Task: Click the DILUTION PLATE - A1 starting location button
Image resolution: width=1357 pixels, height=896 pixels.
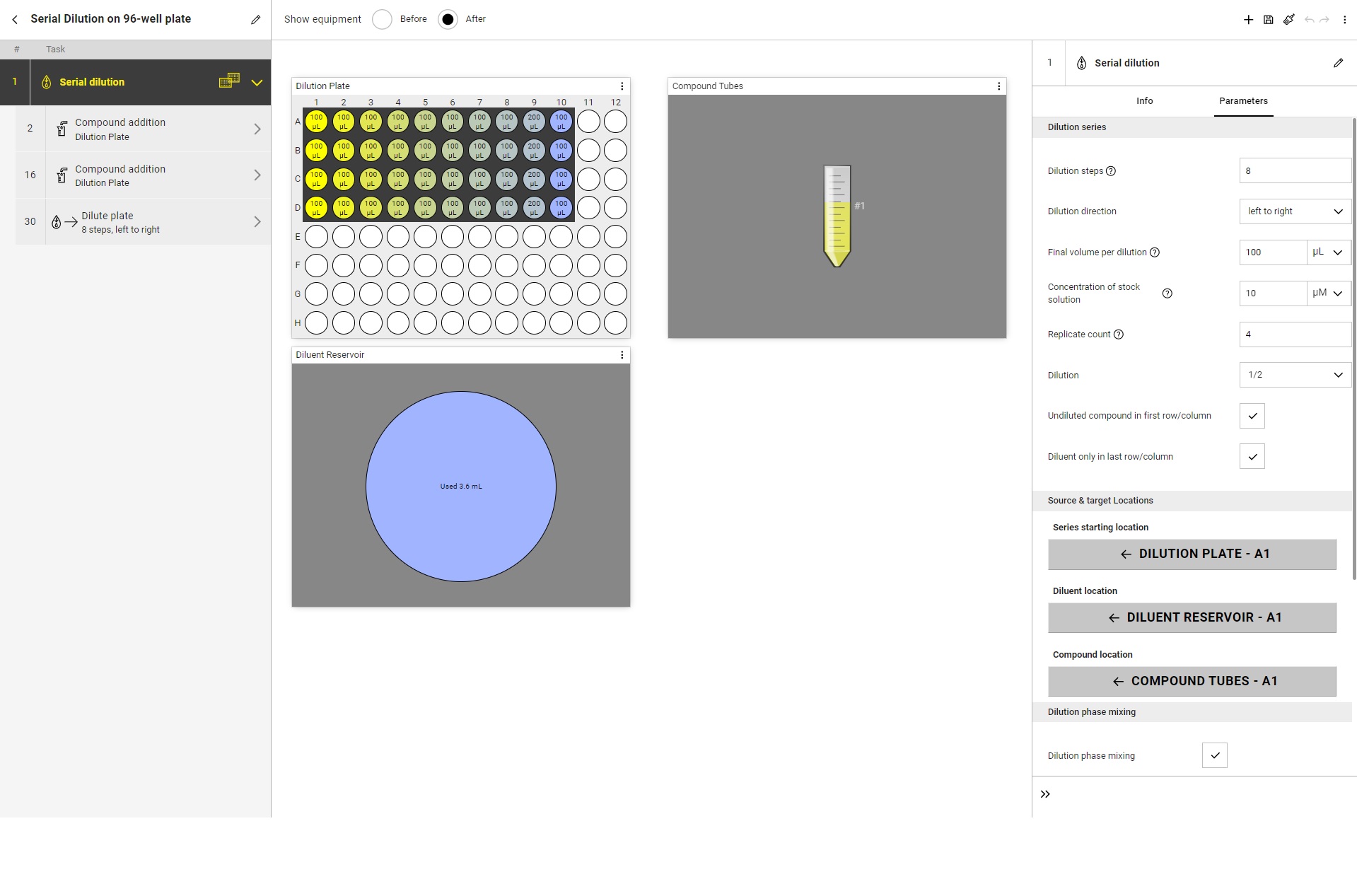Action: (x=1192, y=554)
